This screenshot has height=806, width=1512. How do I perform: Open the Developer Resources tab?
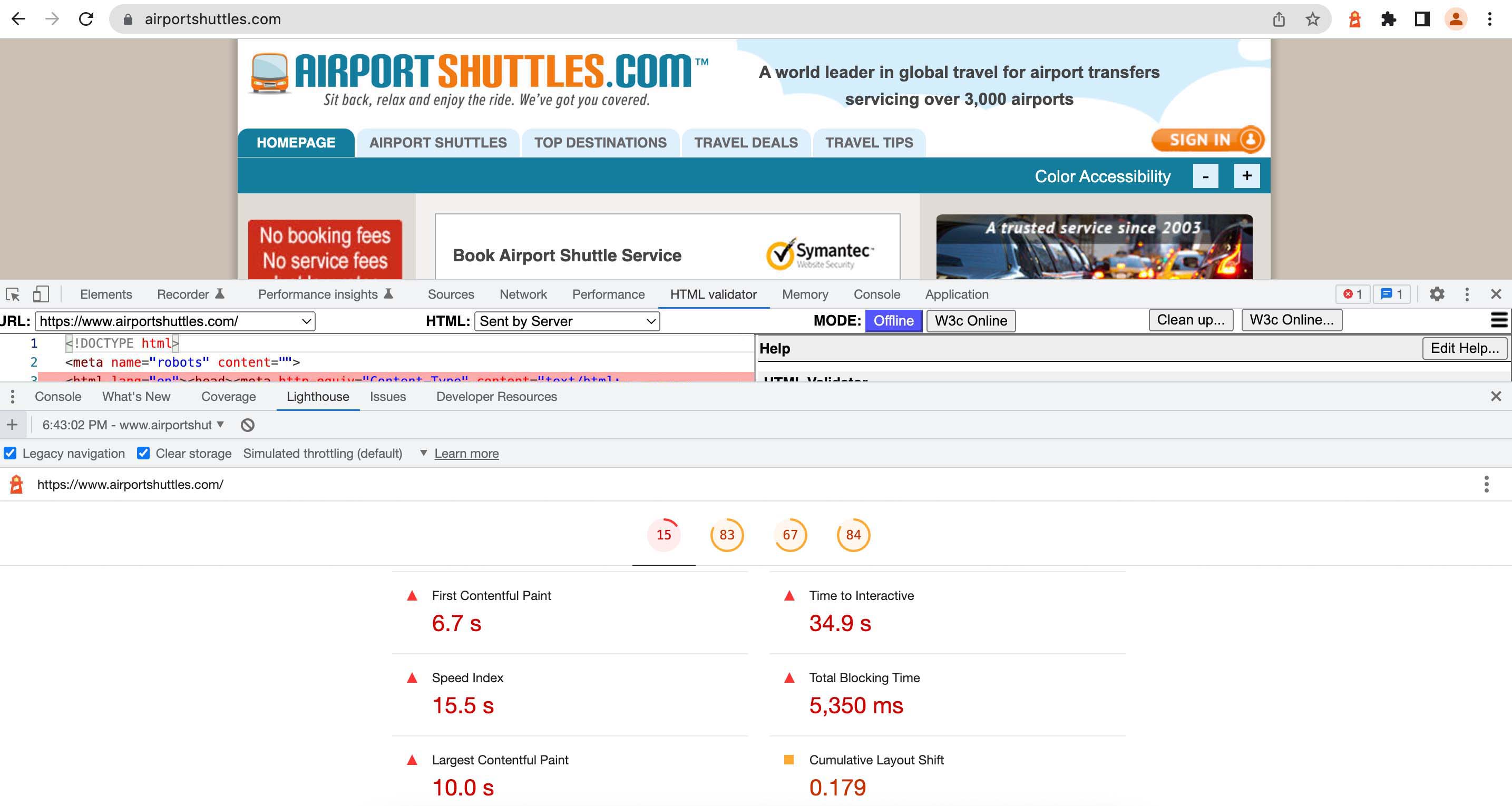point(496,397)
